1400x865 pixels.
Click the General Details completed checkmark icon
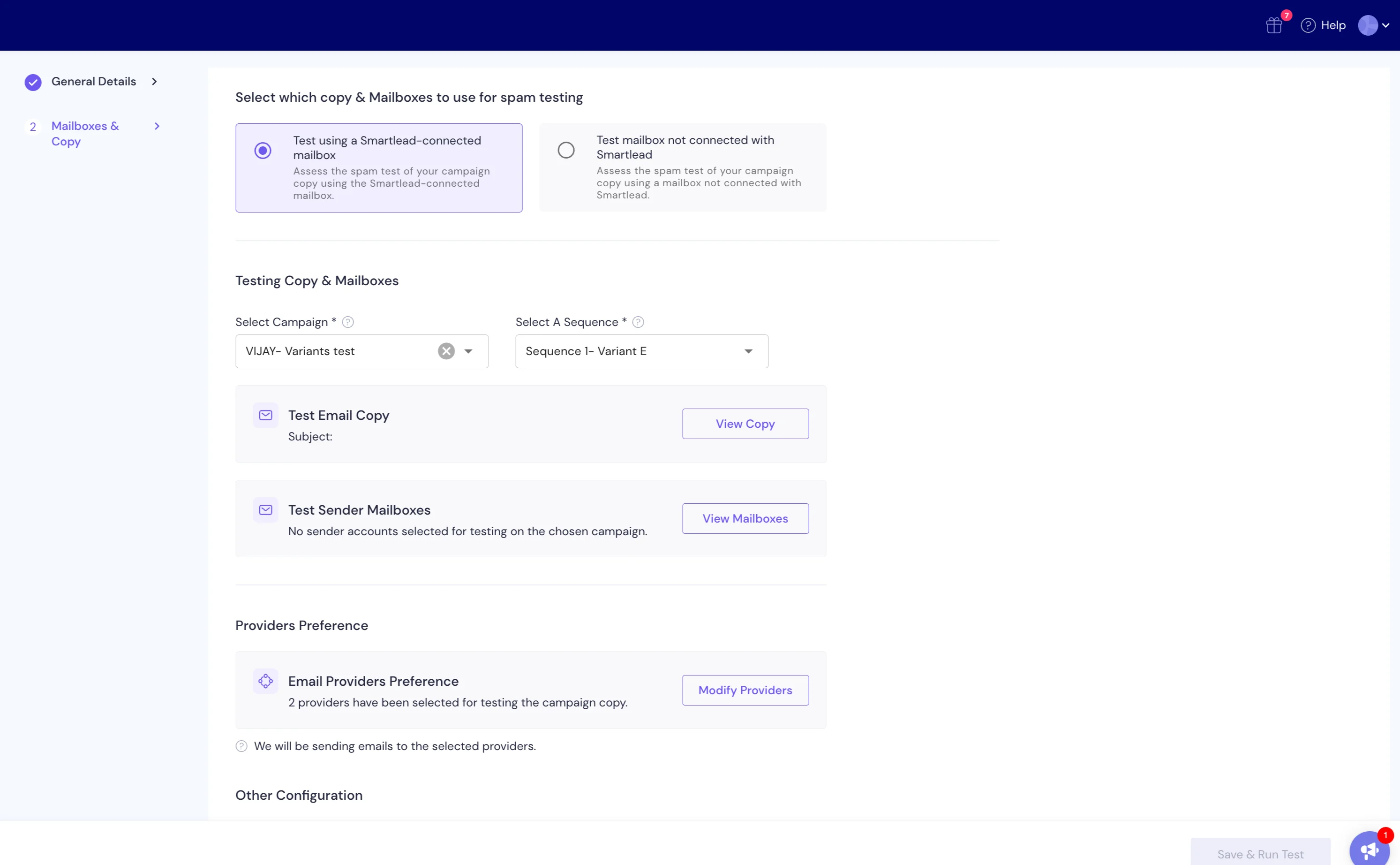tap(33, 82)
